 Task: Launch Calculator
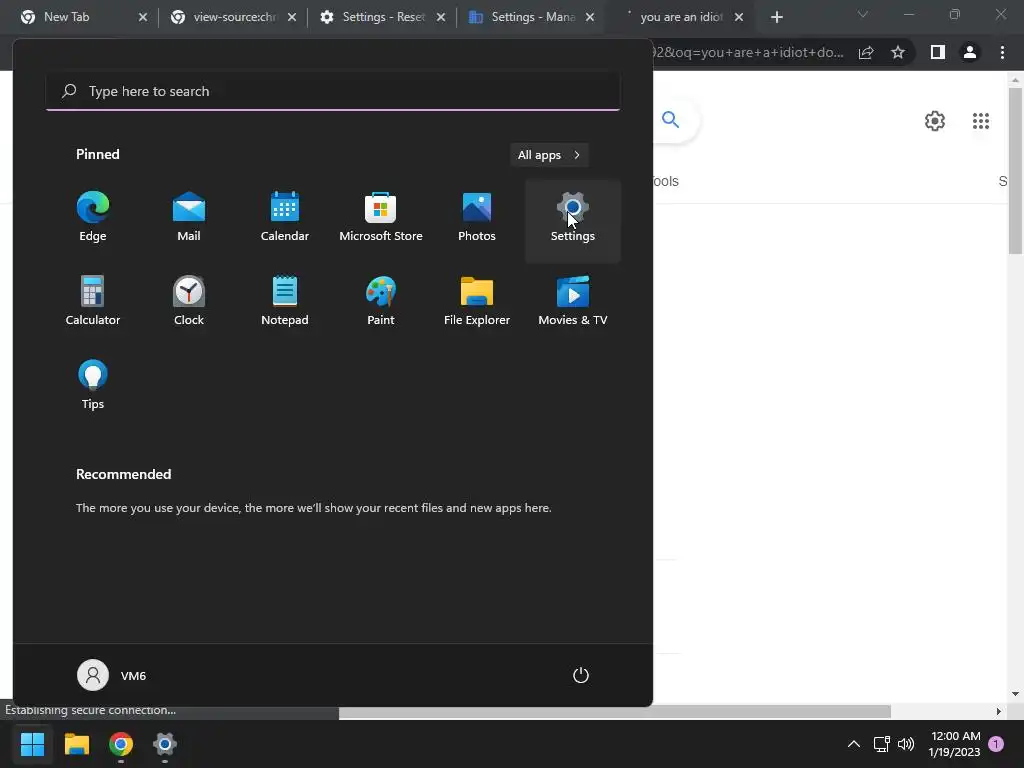click(x=93, y=301)
